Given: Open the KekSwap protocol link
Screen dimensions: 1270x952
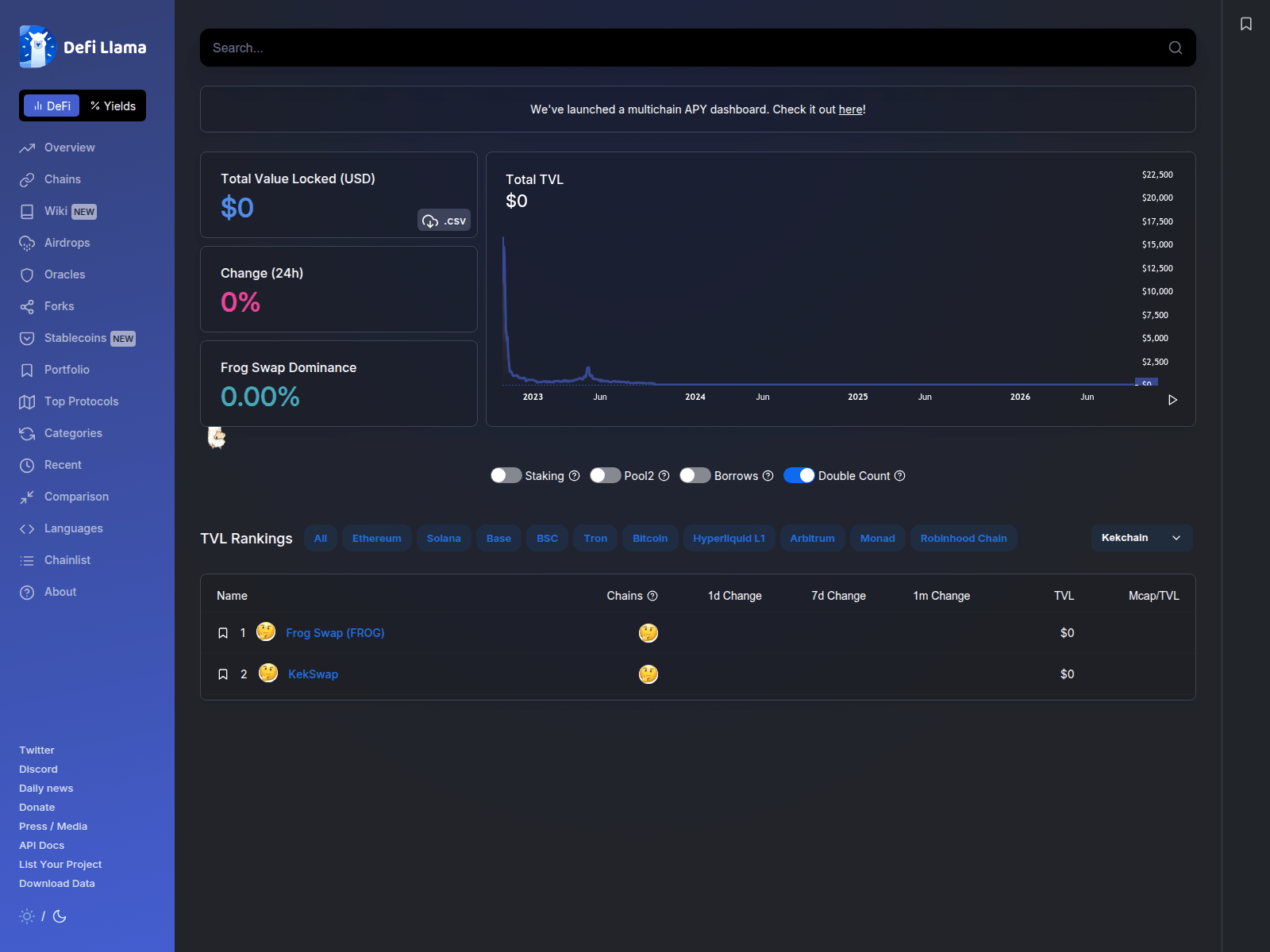Looking at the screenshot, I should pyautogui.click(x=313, y=674).
